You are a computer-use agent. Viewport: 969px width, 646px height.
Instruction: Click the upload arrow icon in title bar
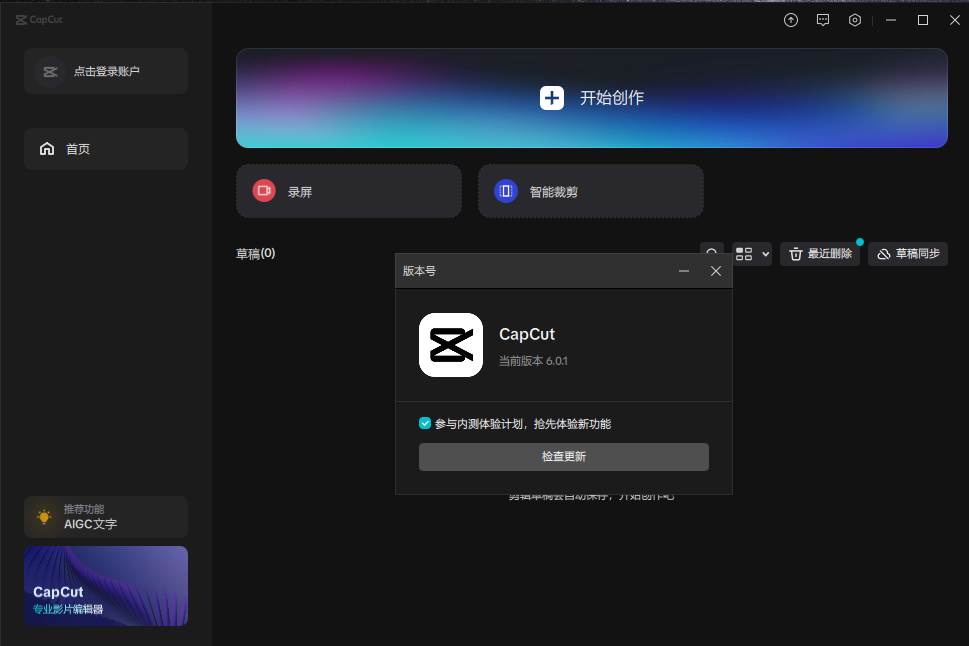pyautogui.click(x=791, y=20)
